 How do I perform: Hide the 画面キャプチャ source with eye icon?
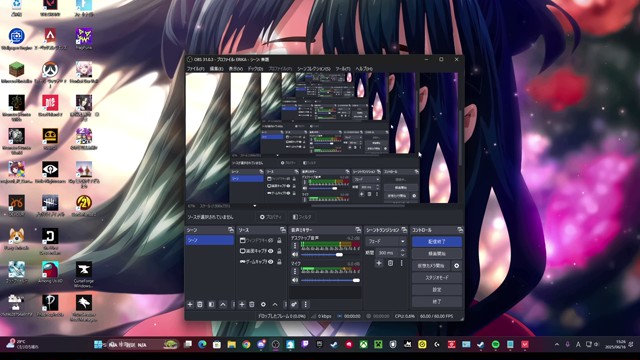click(271, 251)
